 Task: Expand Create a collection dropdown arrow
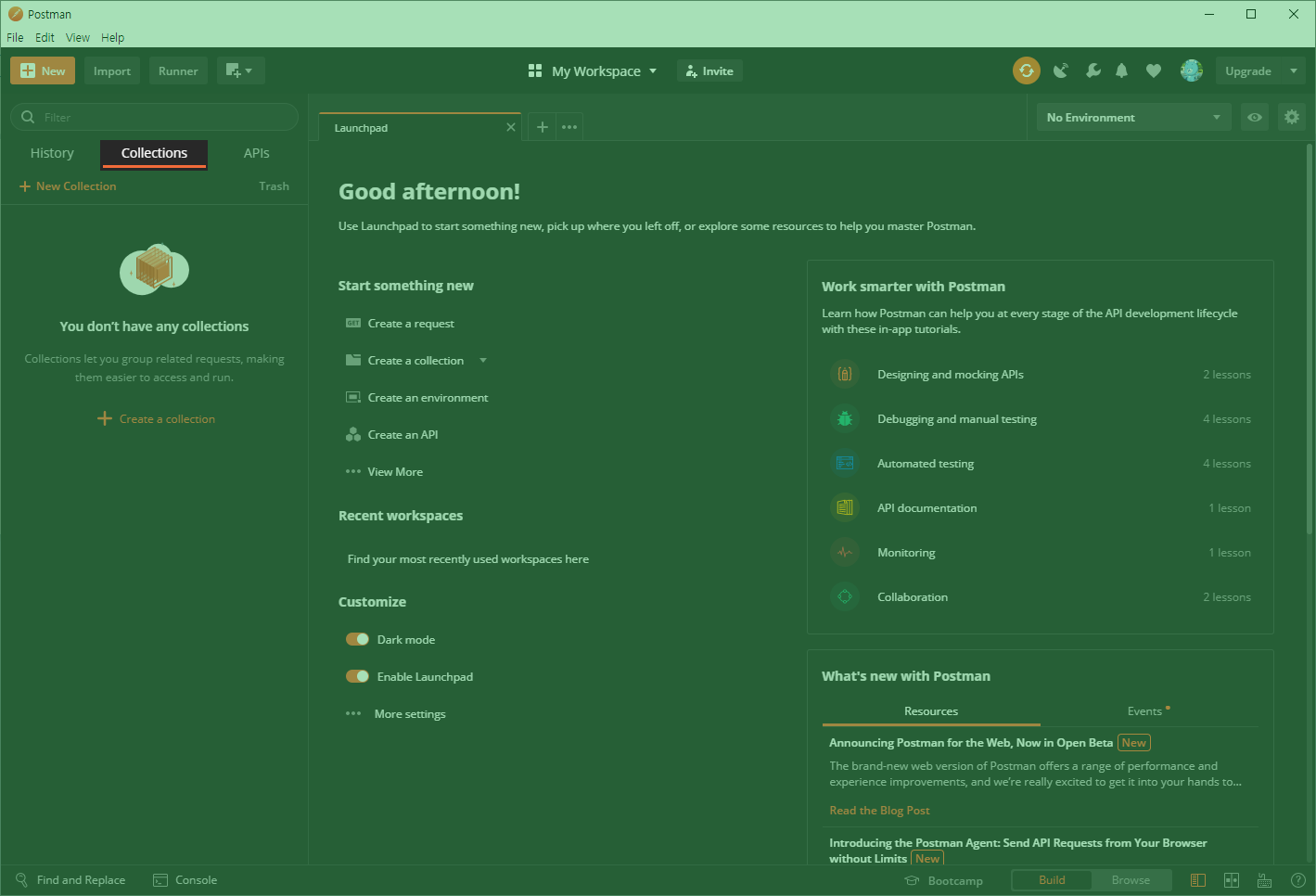click(x=483, y=361)
